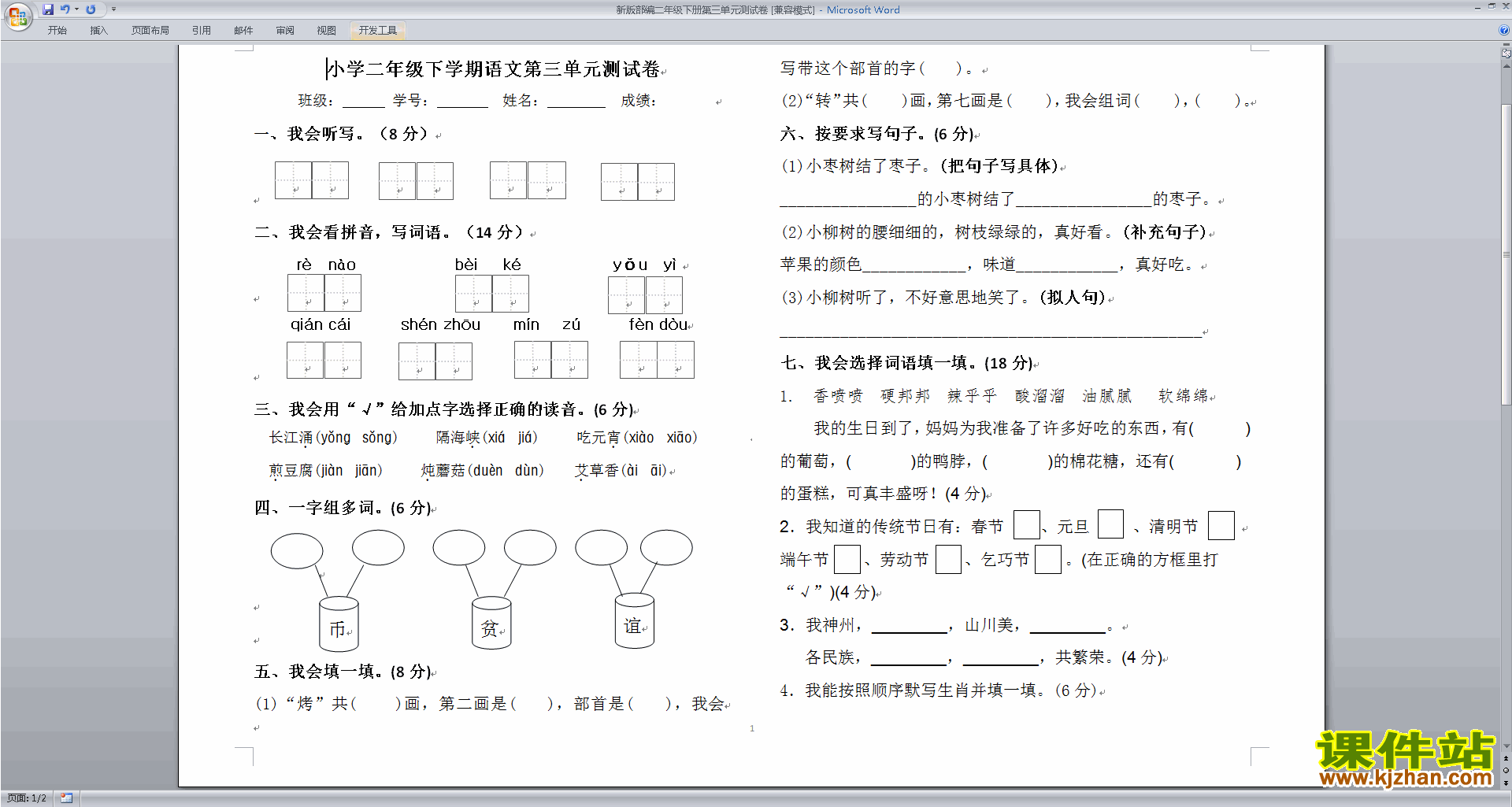Image resolution: width=1512 pixels, height=807 pixels.
Task: Tick the checkbox after 元旦
Action: [1110, 524]
